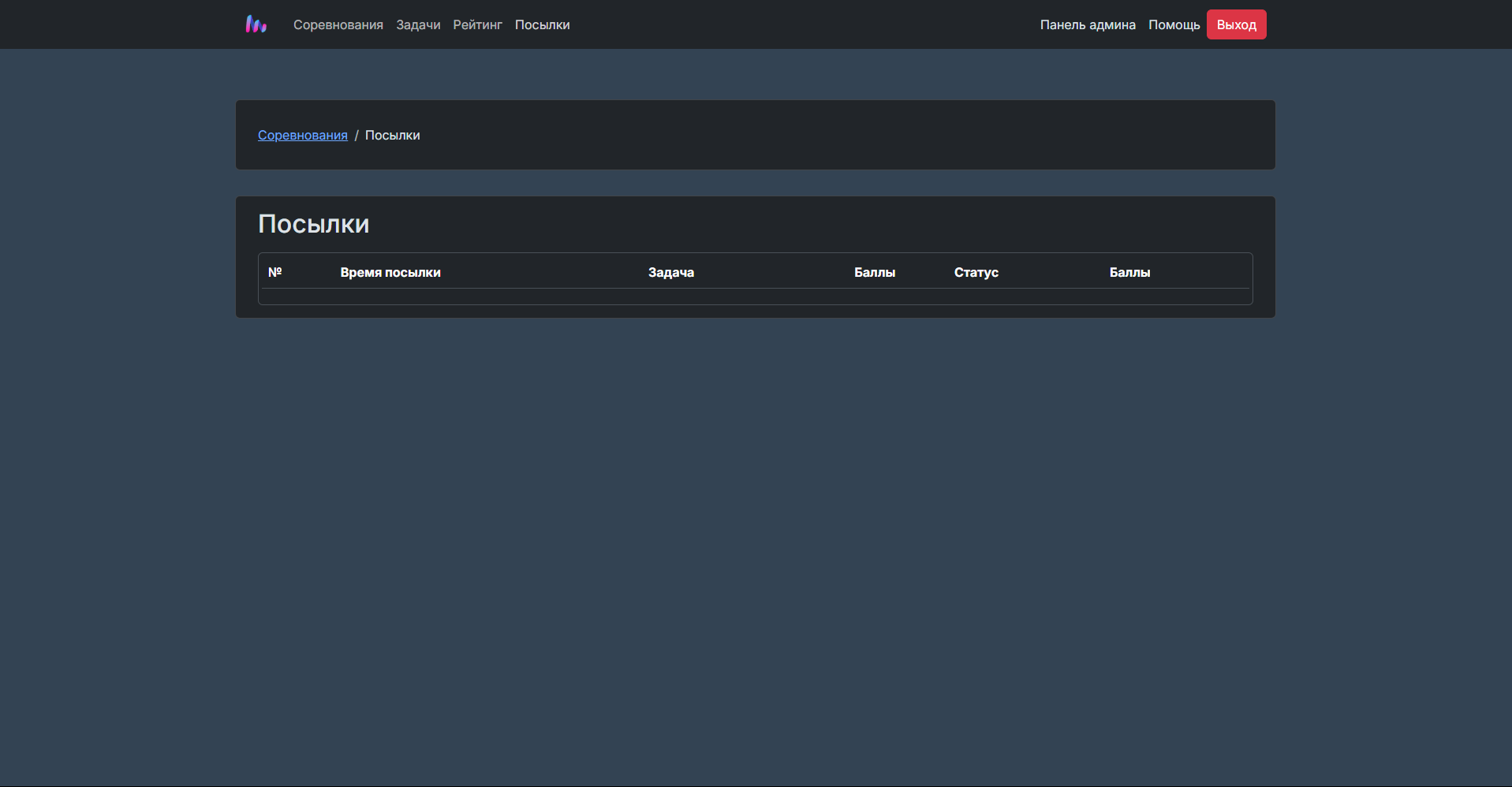
Task: Click the № column header
Action: tap(275, 272)
